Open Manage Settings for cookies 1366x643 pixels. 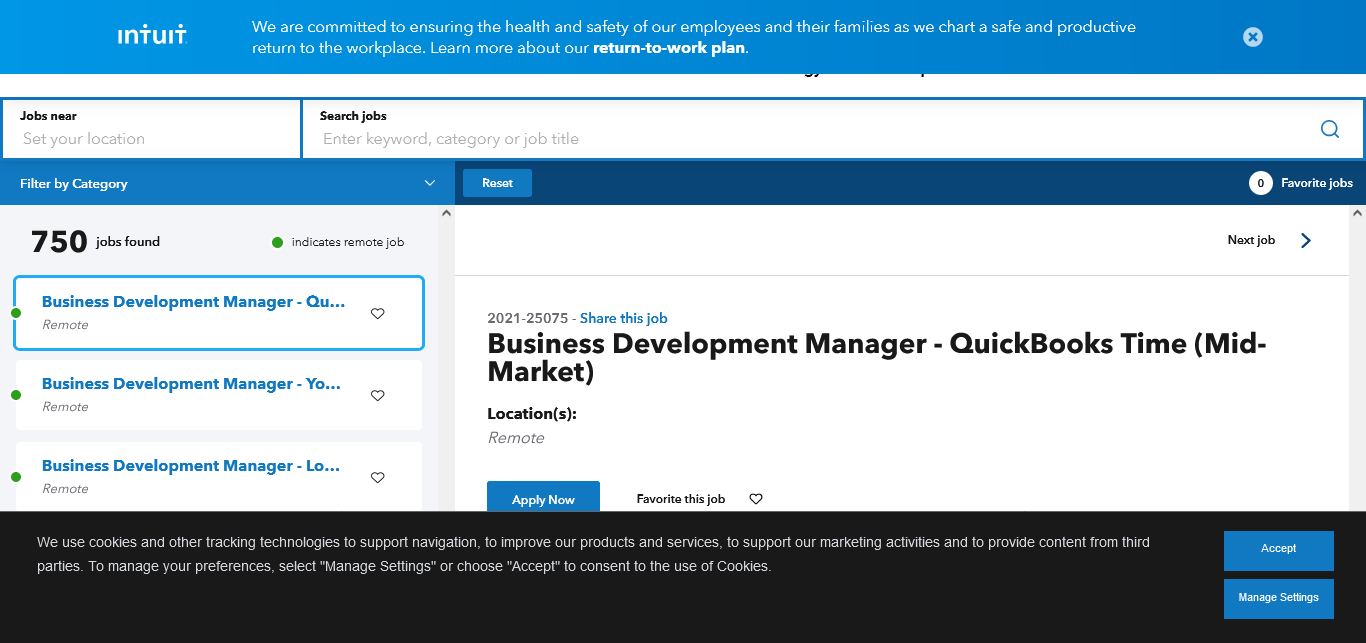tap(1278, 598)
